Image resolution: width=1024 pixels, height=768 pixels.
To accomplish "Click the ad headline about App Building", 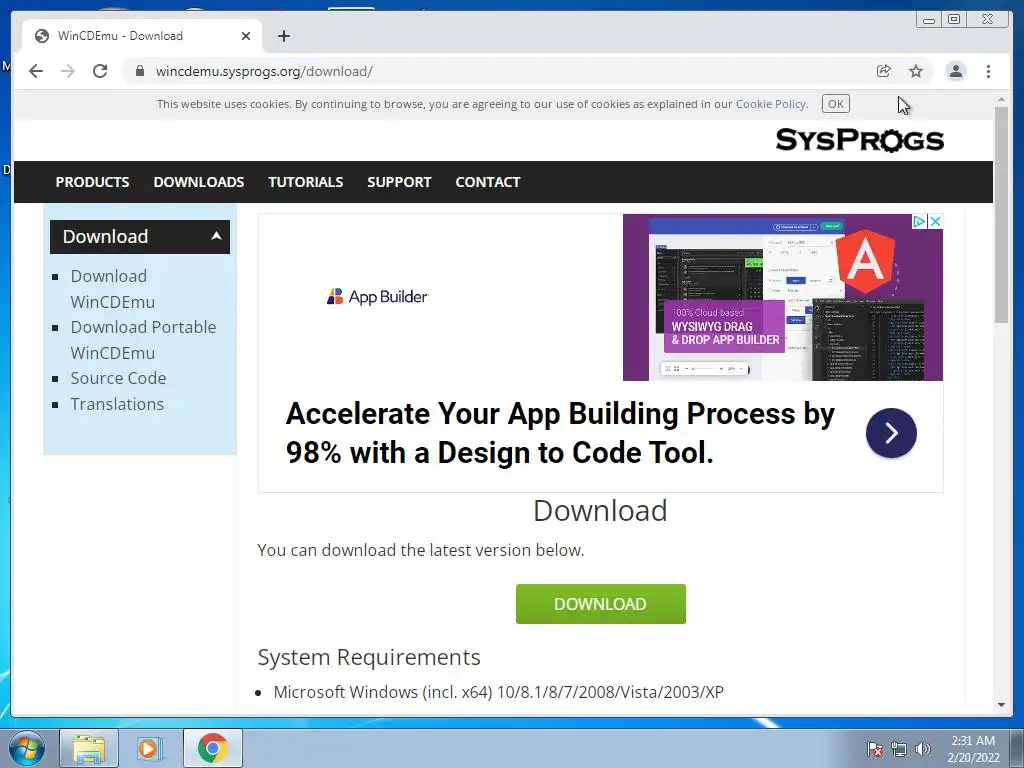I will (x=560, y=433).
